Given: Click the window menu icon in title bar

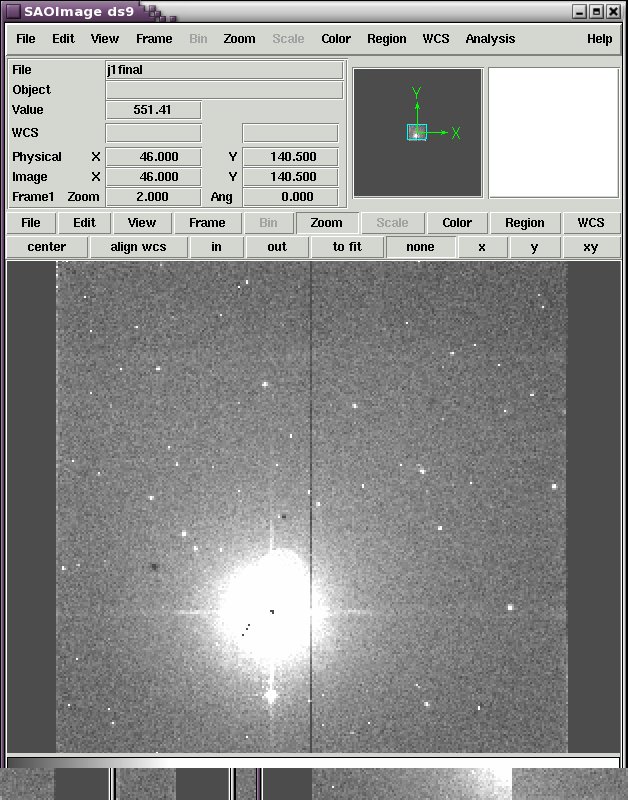Looking at the screenshot, I should pos(13,11).
